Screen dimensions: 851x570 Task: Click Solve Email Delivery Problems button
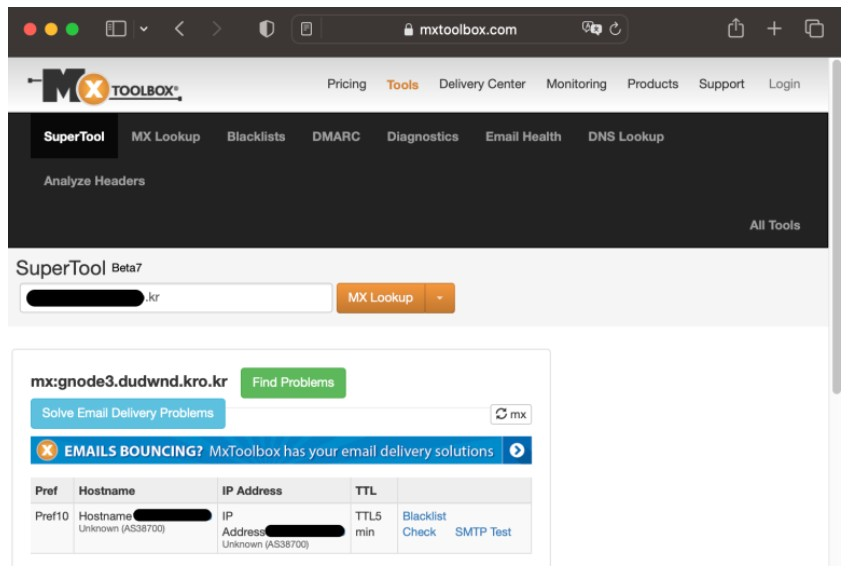click(x=128, y=414)
